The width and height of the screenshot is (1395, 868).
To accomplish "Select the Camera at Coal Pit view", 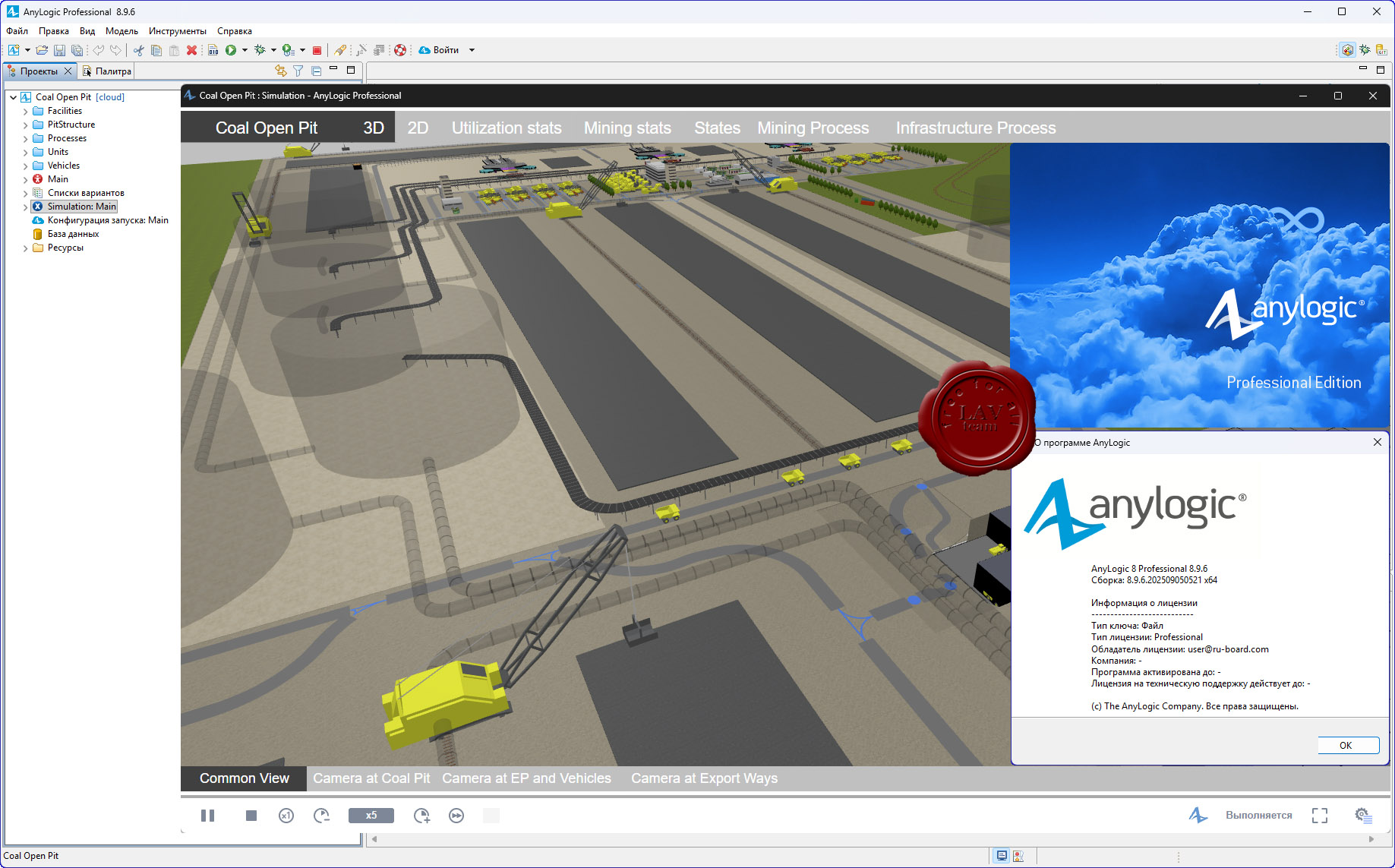I will click(x=371, y=778).
